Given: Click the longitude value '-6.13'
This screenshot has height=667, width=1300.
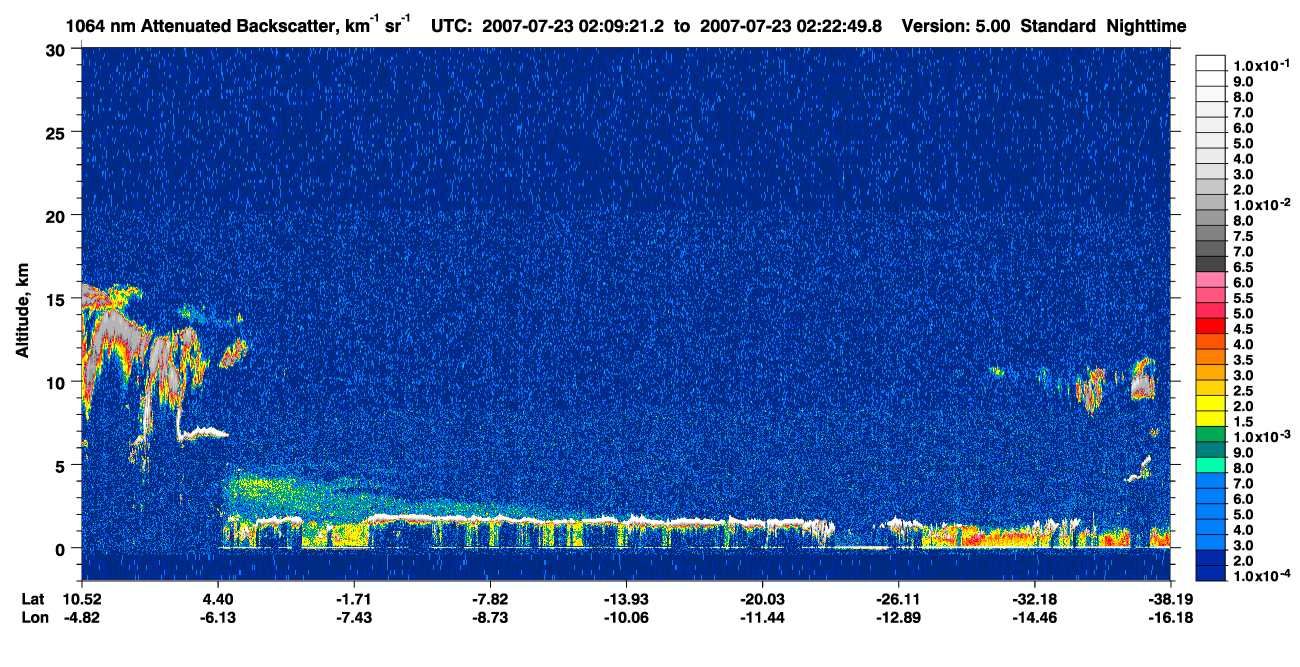Looking at the screenshot, I should tap(218, 617).
